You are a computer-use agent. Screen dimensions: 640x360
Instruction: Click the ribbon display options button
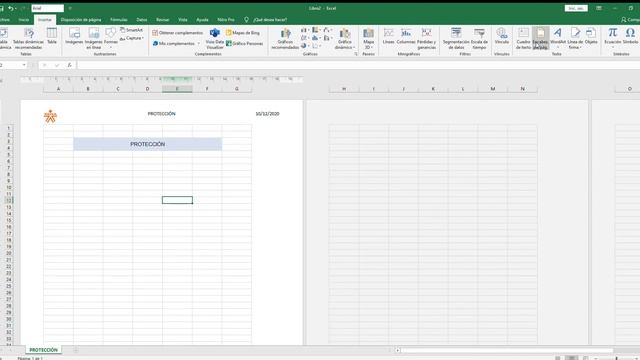point(599,8)
